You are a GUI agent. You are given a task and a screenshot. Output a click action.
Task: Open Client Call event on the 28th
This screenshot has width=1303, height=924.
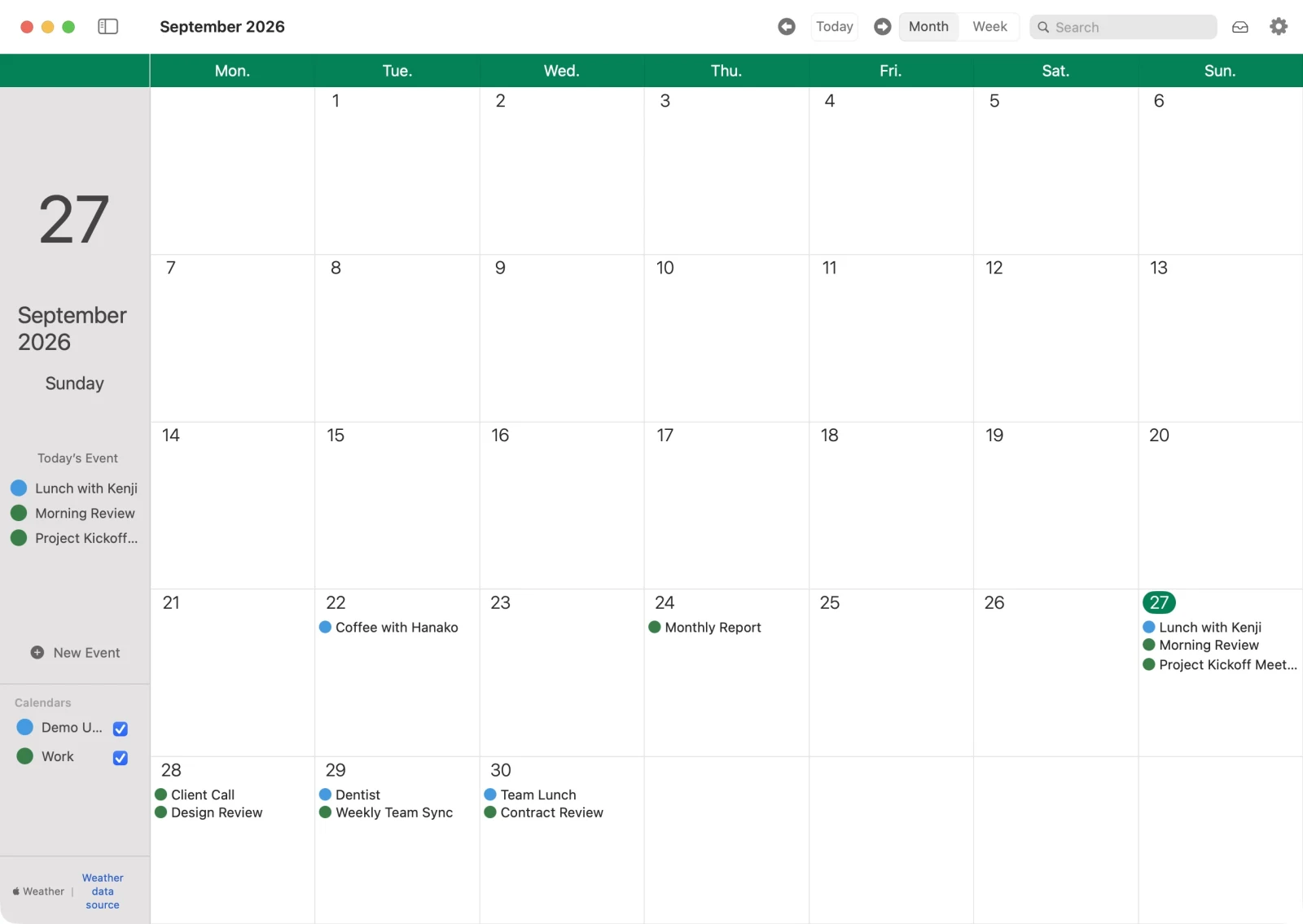[195, 795]
